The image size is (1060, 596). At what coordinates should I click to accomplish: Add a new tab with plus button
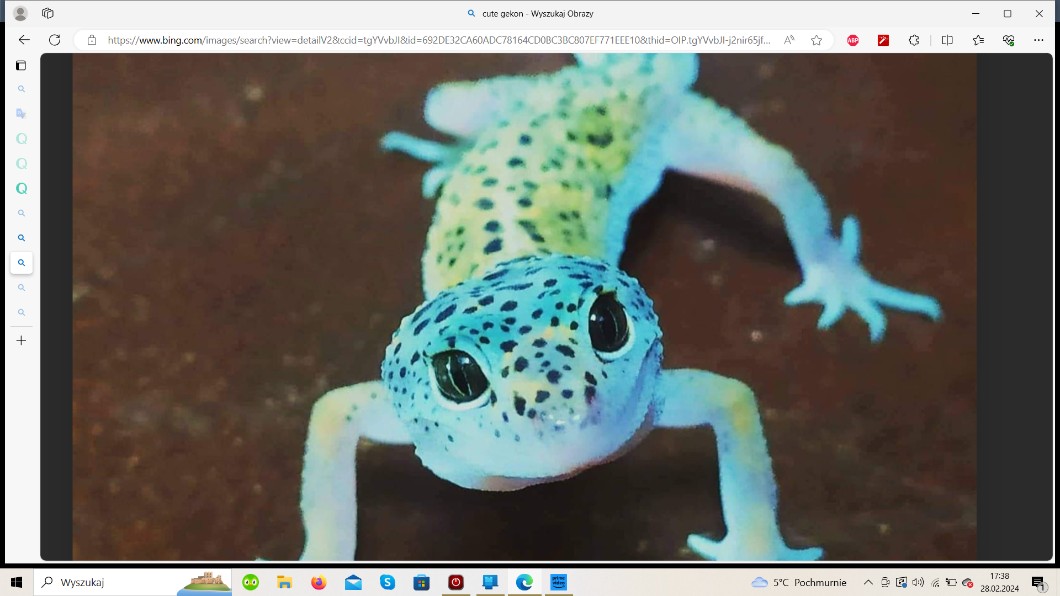point(21,340)
